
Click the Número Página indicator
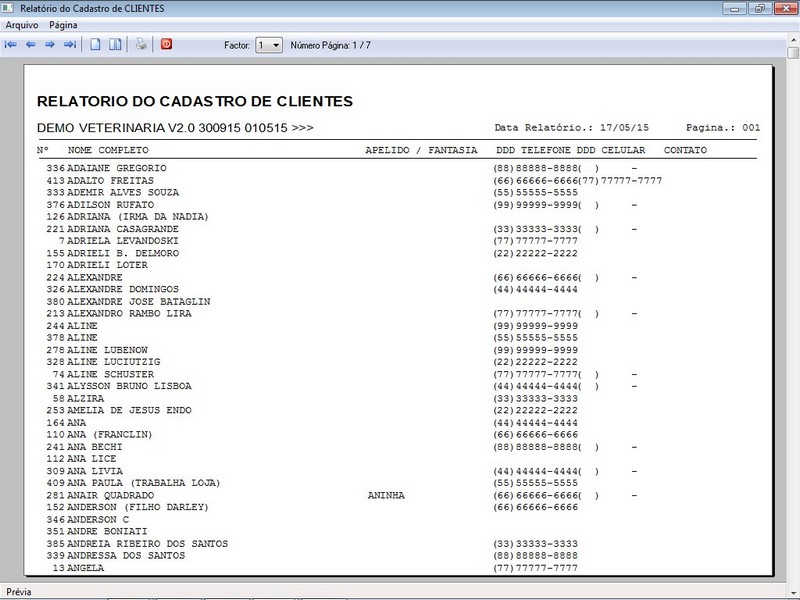tap(330, 45)
